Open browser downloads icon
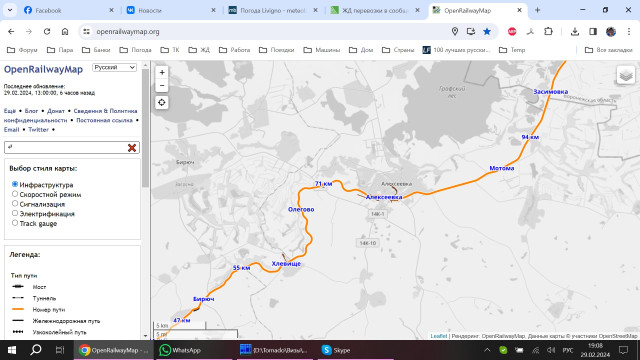The image size is (640, 360). (x=575, y=31)
